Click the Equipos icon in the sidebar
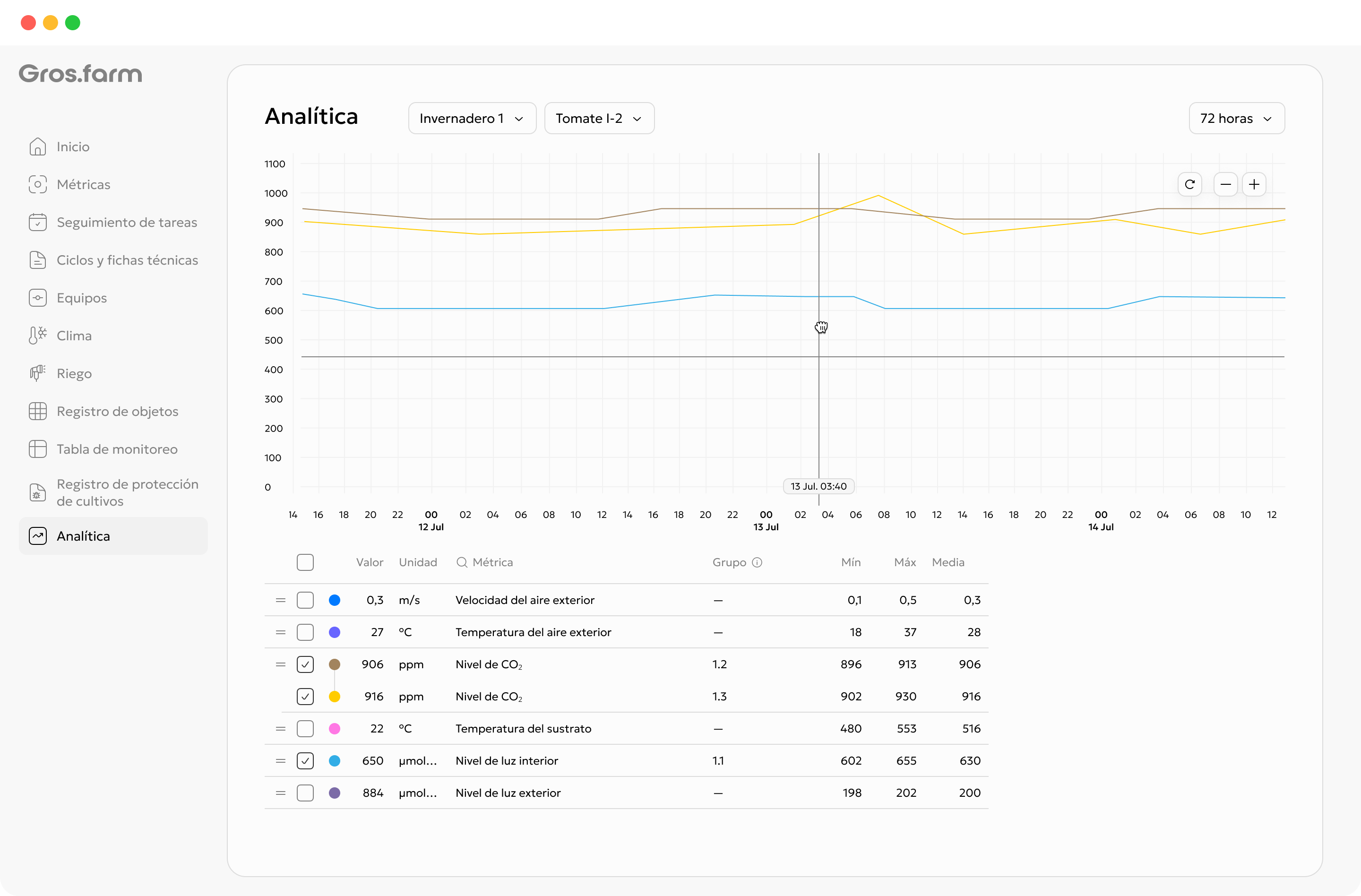This screenshot has height=896, width=1361. tap(38, 298)
